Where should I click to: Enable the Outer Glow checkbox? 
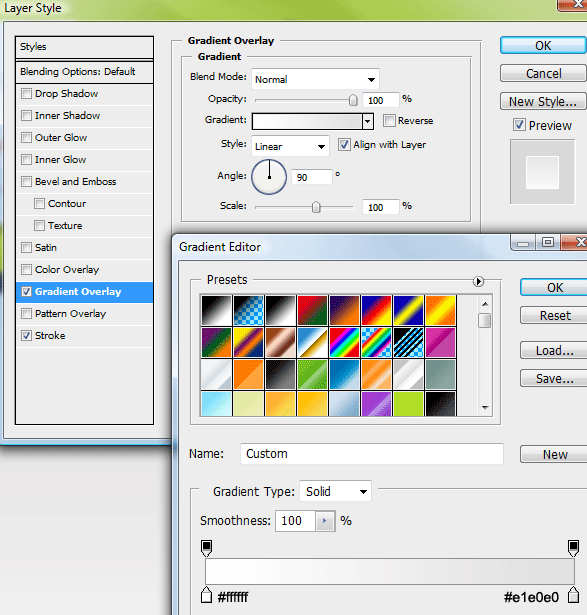point(26,138)
